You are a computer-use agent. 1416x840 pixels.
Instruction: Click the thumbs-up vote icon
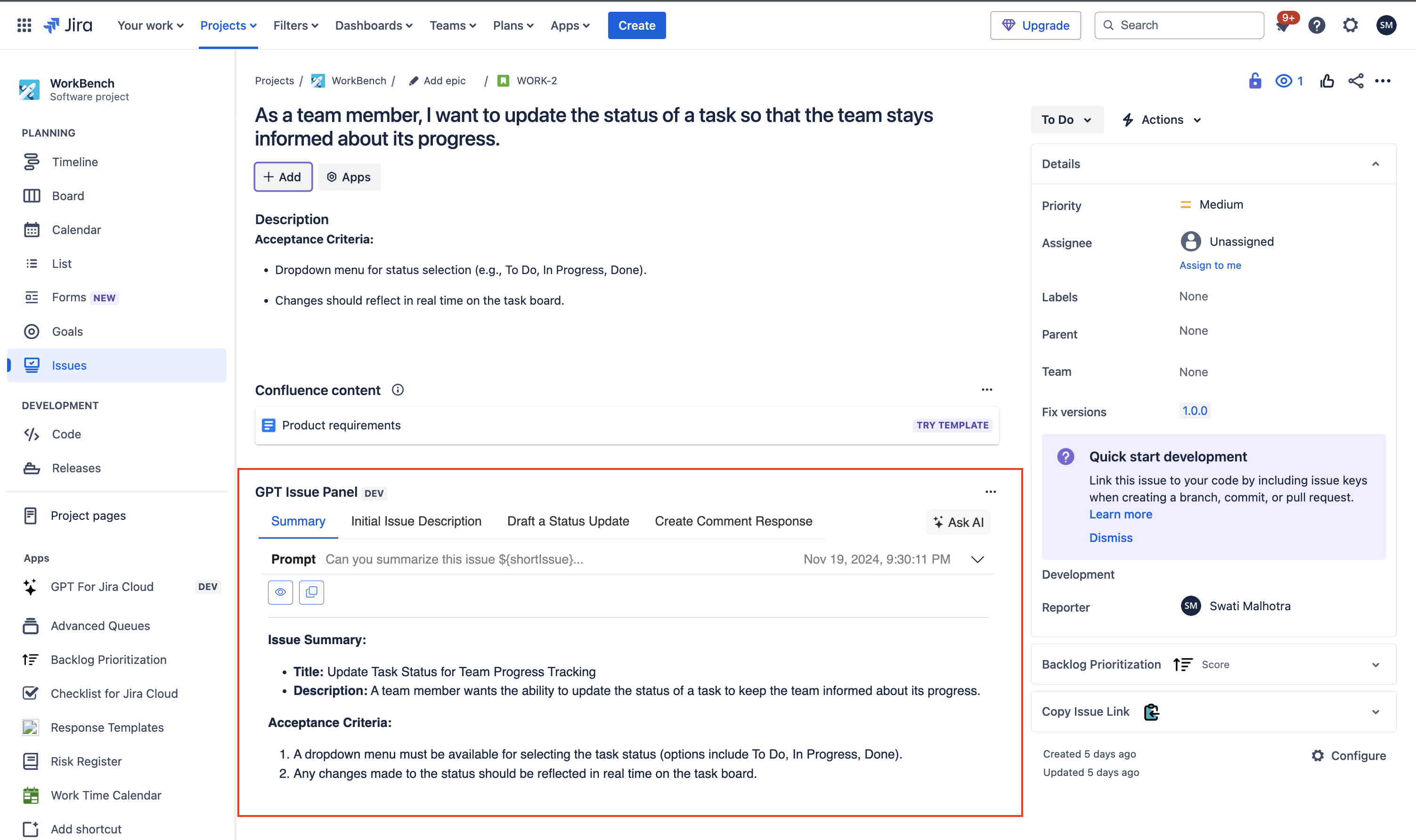click(1326, 81)
